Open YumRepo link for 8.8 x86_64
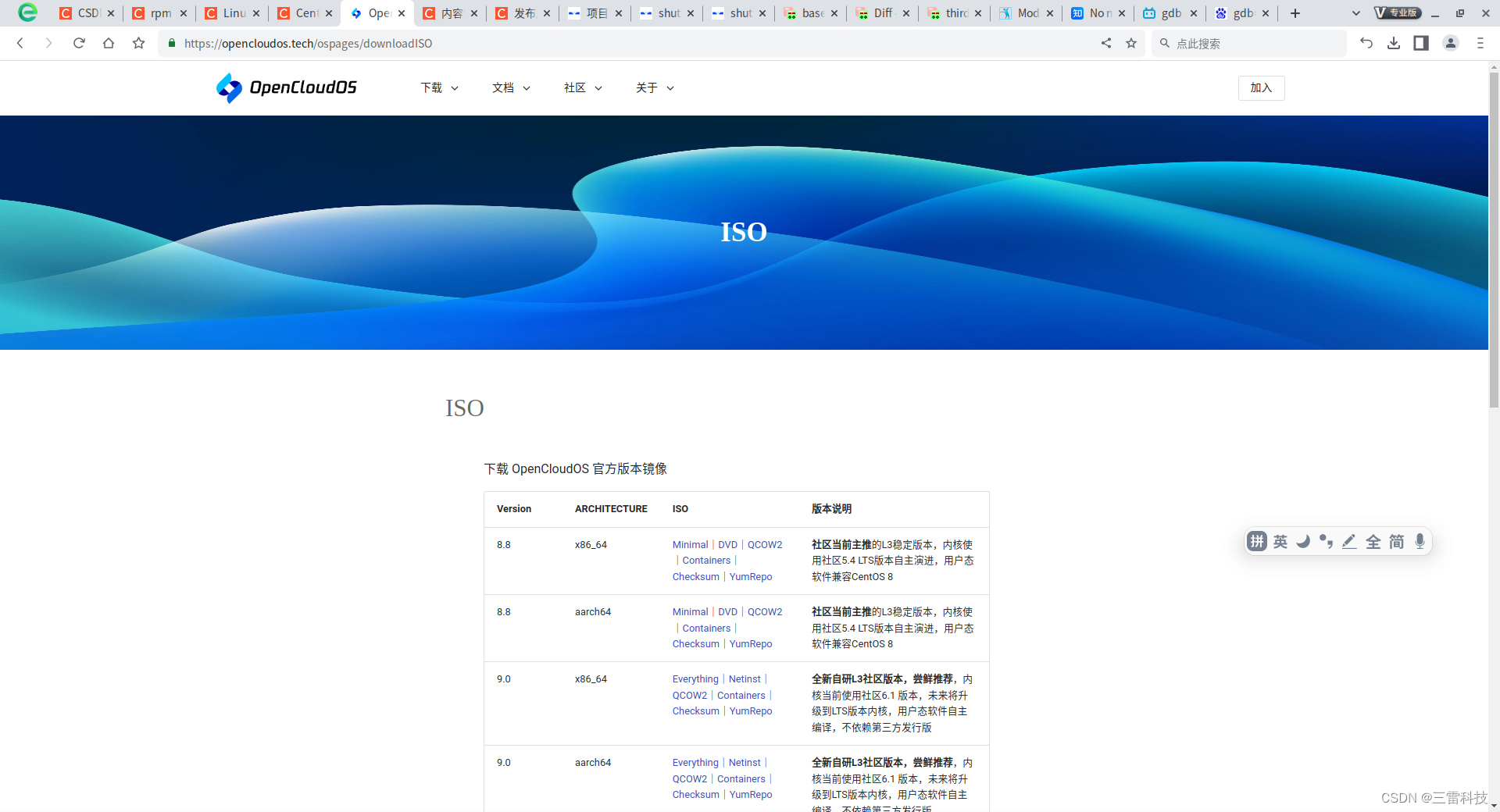 (751, 577)
